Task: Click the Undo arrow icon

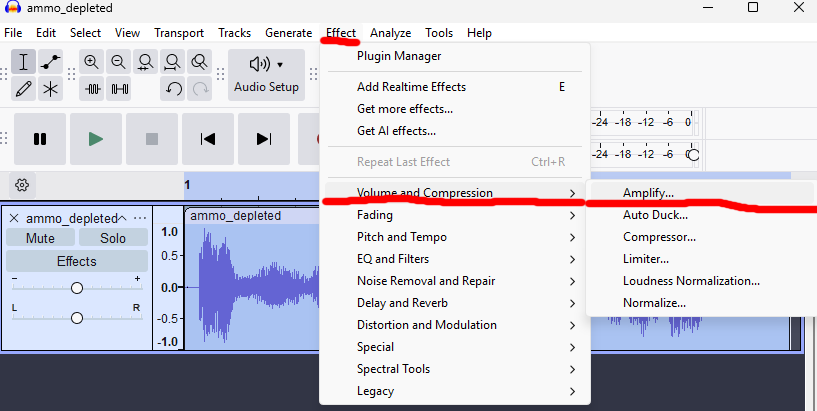Action: pos(174,88)
